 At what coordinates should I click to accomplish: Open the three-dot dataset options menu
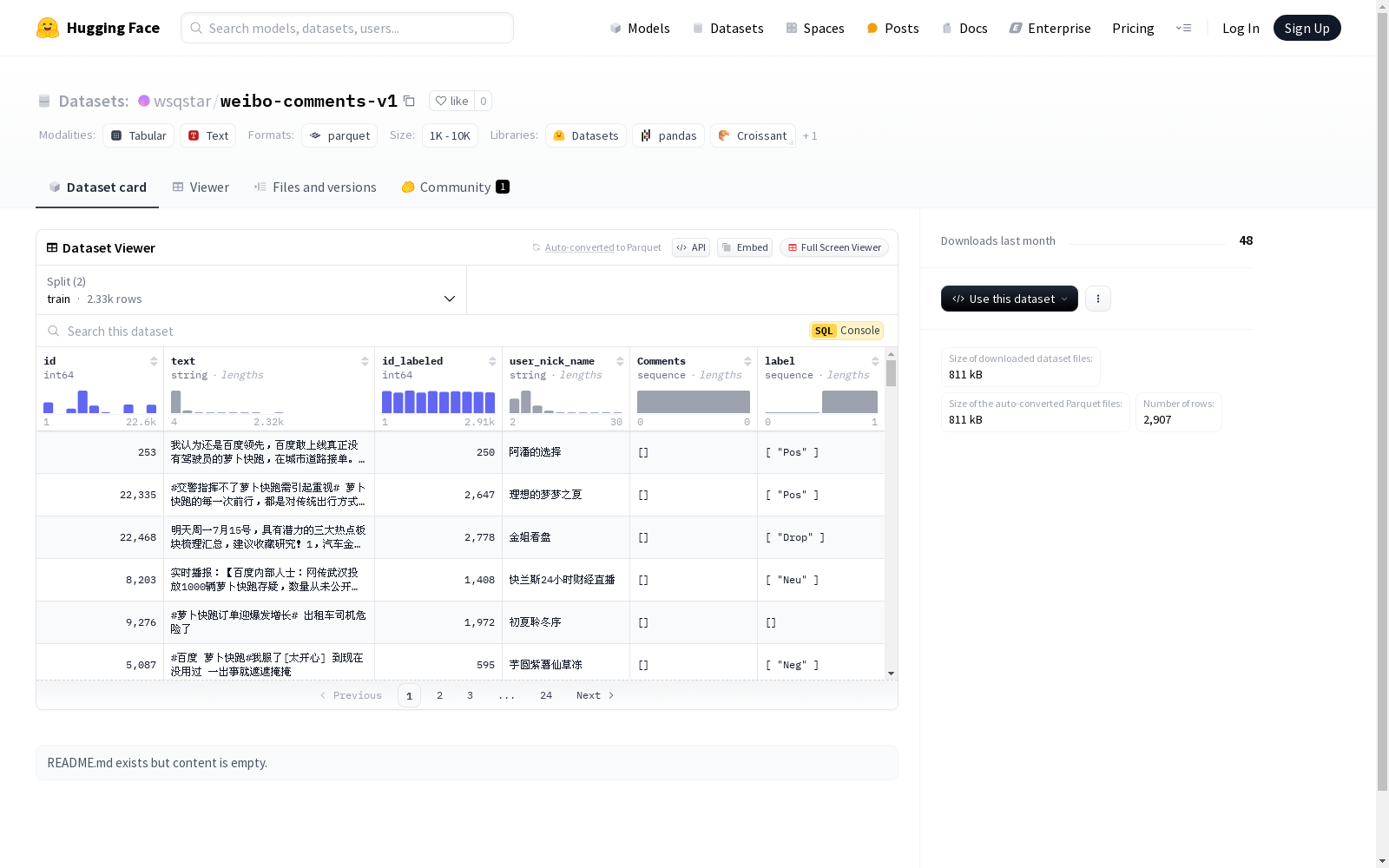1098,299
